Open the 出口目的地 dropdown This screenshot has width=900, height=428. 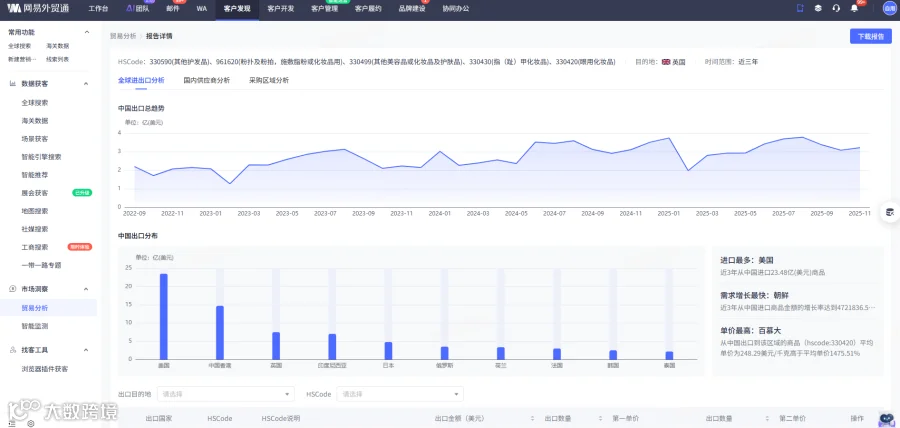point(226,394)
